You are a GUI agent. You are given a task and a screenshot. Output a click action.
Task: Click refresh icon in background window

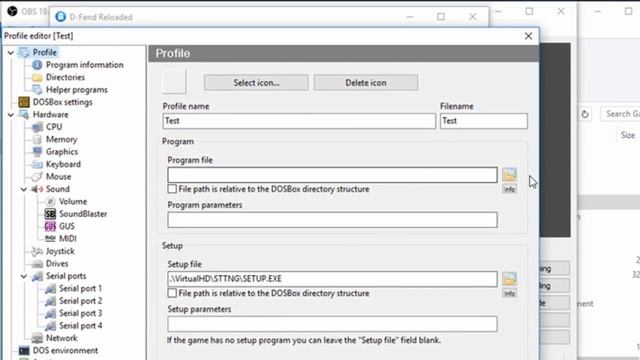585,114
